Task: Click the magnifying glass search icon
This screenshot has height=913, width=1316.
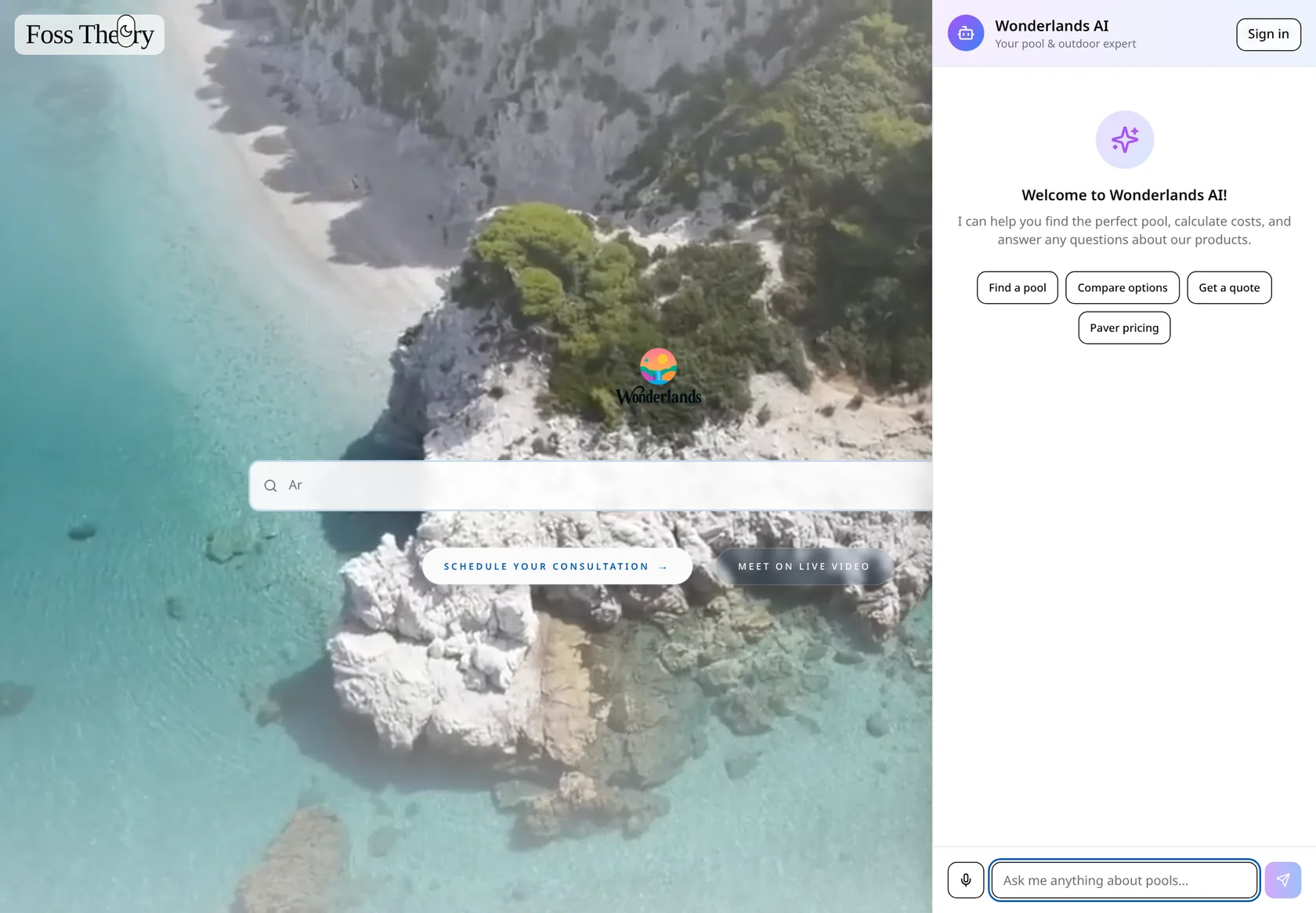Action: click(271, 485)
